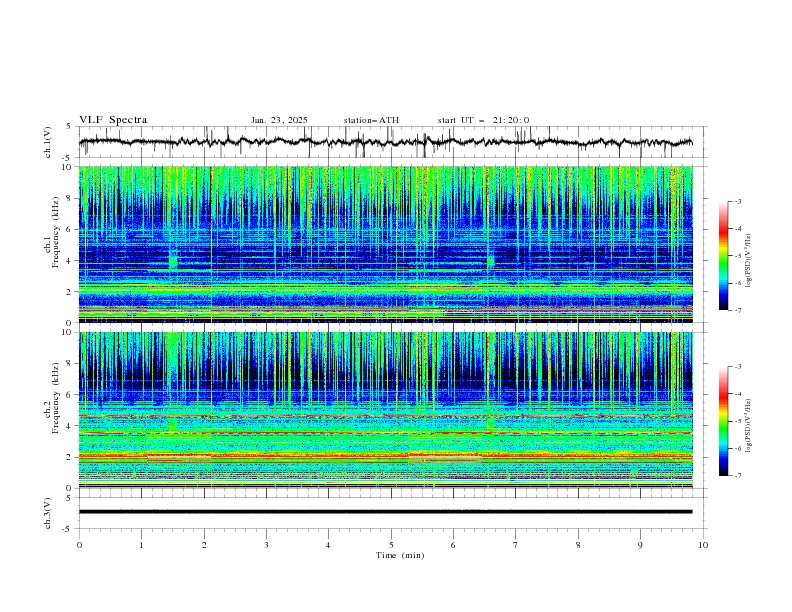Screen dimensions: 792x612
Task: Click the ch.2 'Frequency (kHz)' axis label
Action: [55, 397]
